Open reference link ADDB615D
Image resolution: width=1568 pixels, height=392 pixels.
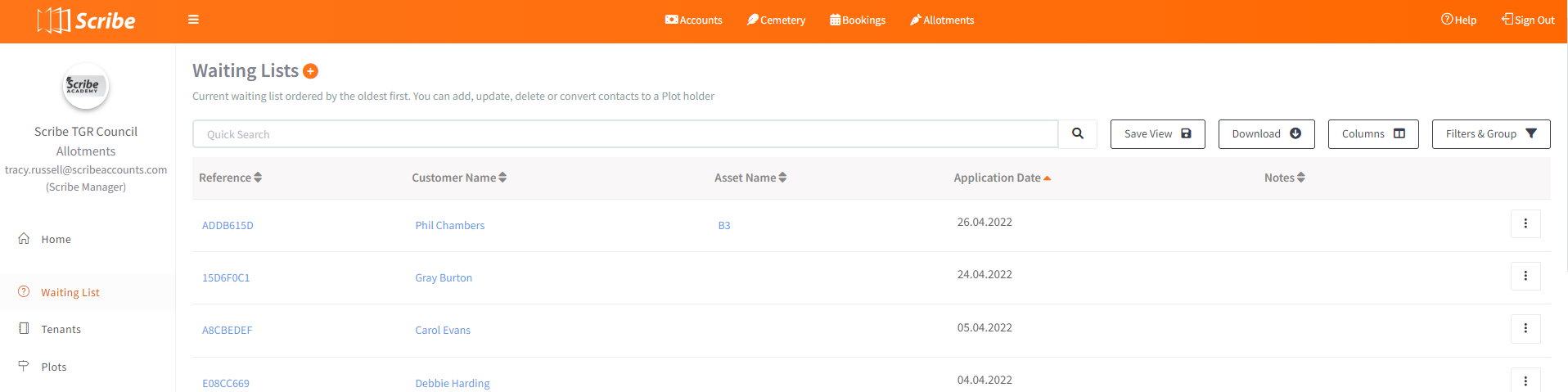point(228,226)
